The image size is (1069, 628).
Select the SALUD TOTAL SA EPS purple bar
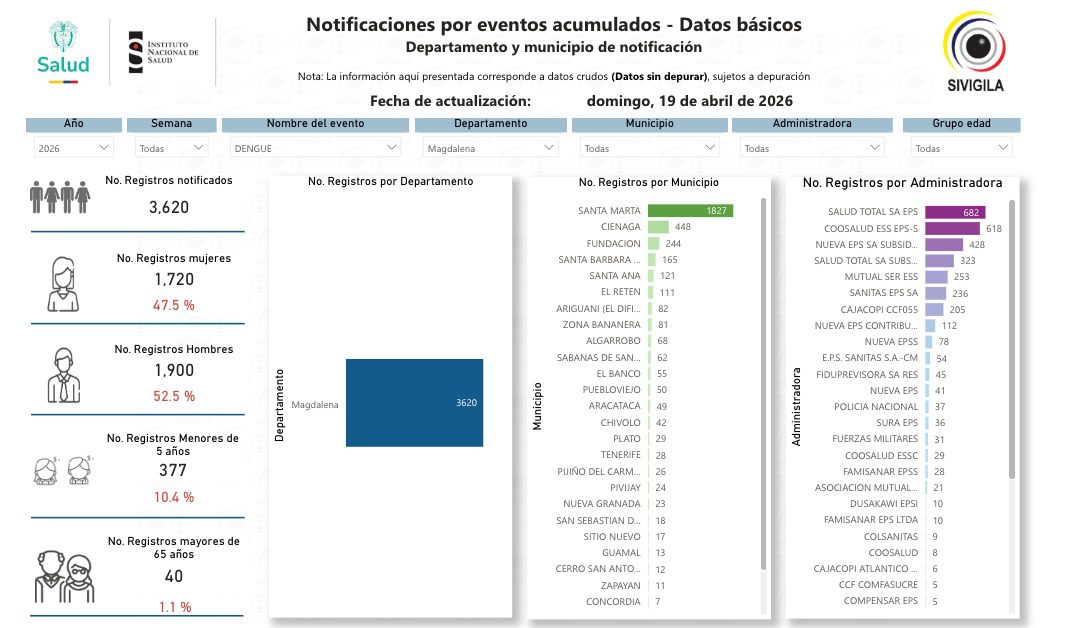click(x=955, y=212)
